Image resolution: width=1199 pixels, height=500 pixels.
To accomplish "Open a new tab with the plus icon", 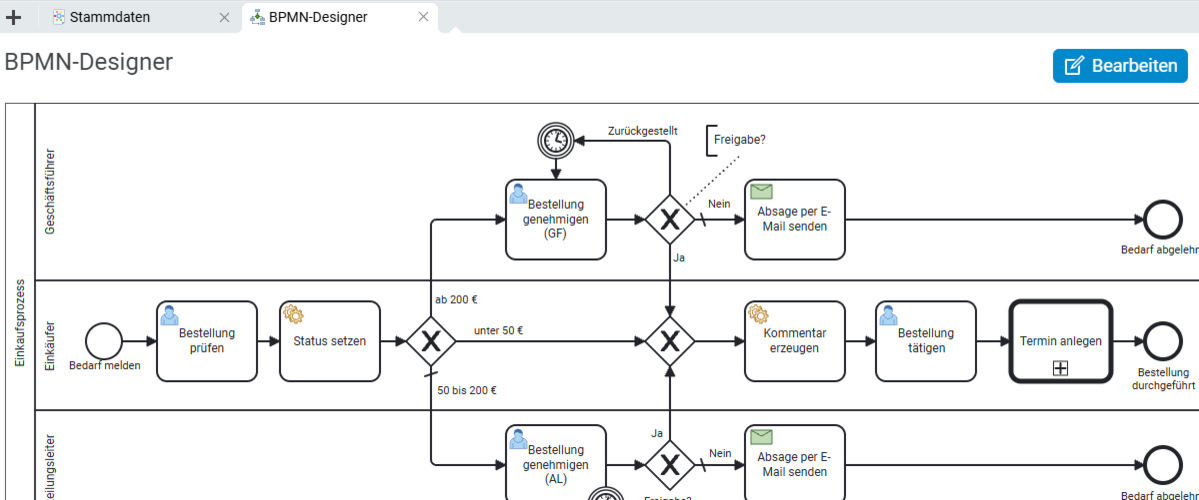I will 13,17.
